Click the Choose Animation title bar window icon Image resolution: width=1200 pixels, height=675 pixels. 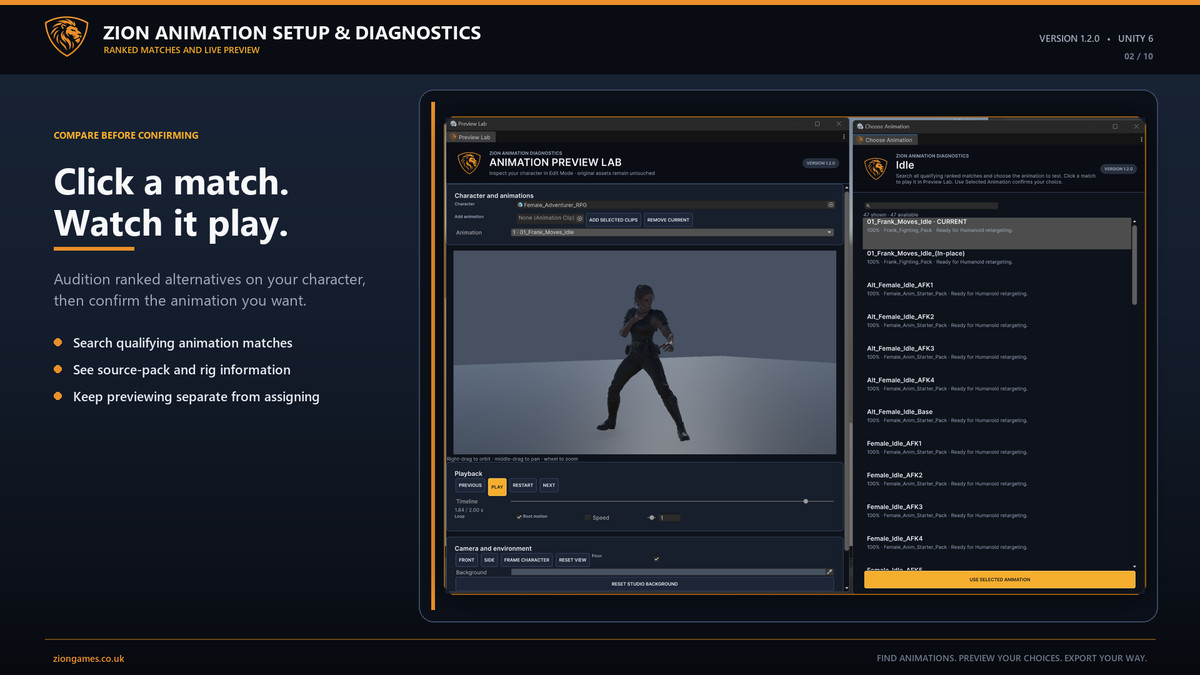860,127
